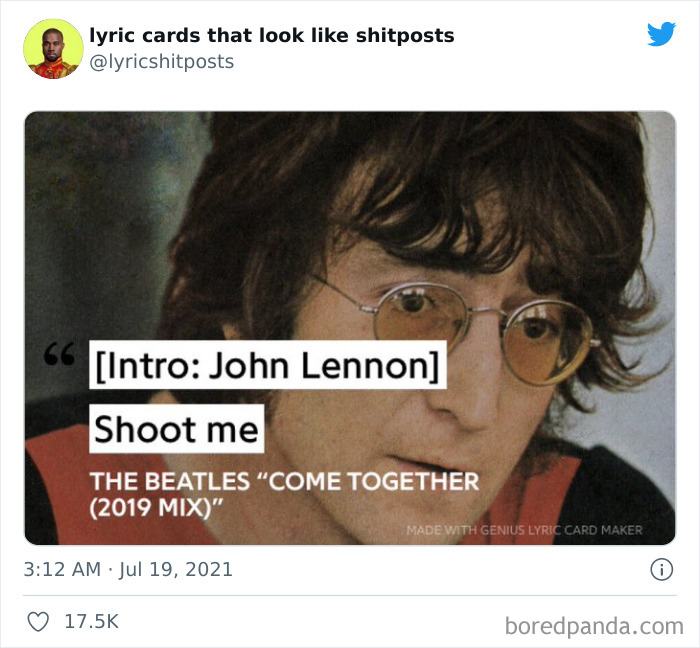Click the black quotation mark icon on the card
700x648 pixels.
pos(59,354)
